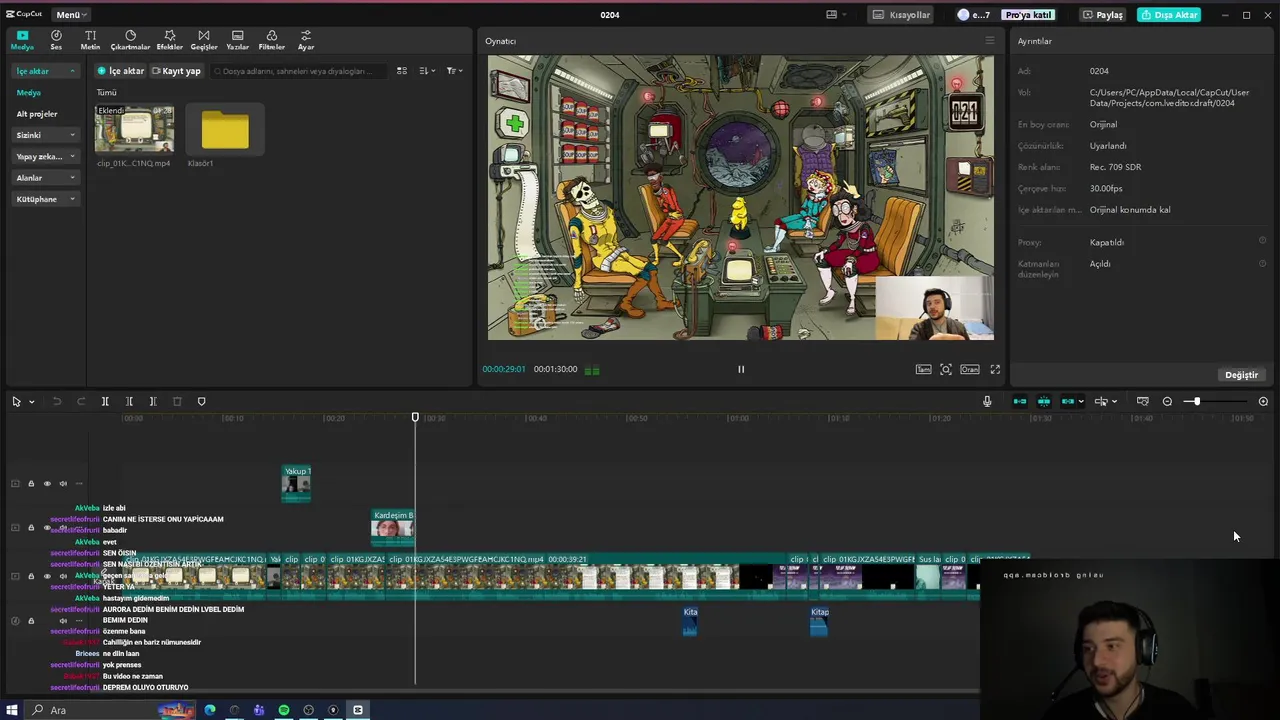
Task: Open the Menü dropdown
Action: point(71,15)
